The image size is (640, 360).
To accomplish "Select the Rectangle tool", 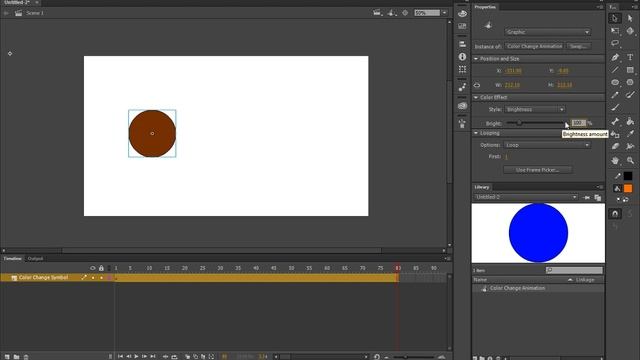I will [630, 70].
